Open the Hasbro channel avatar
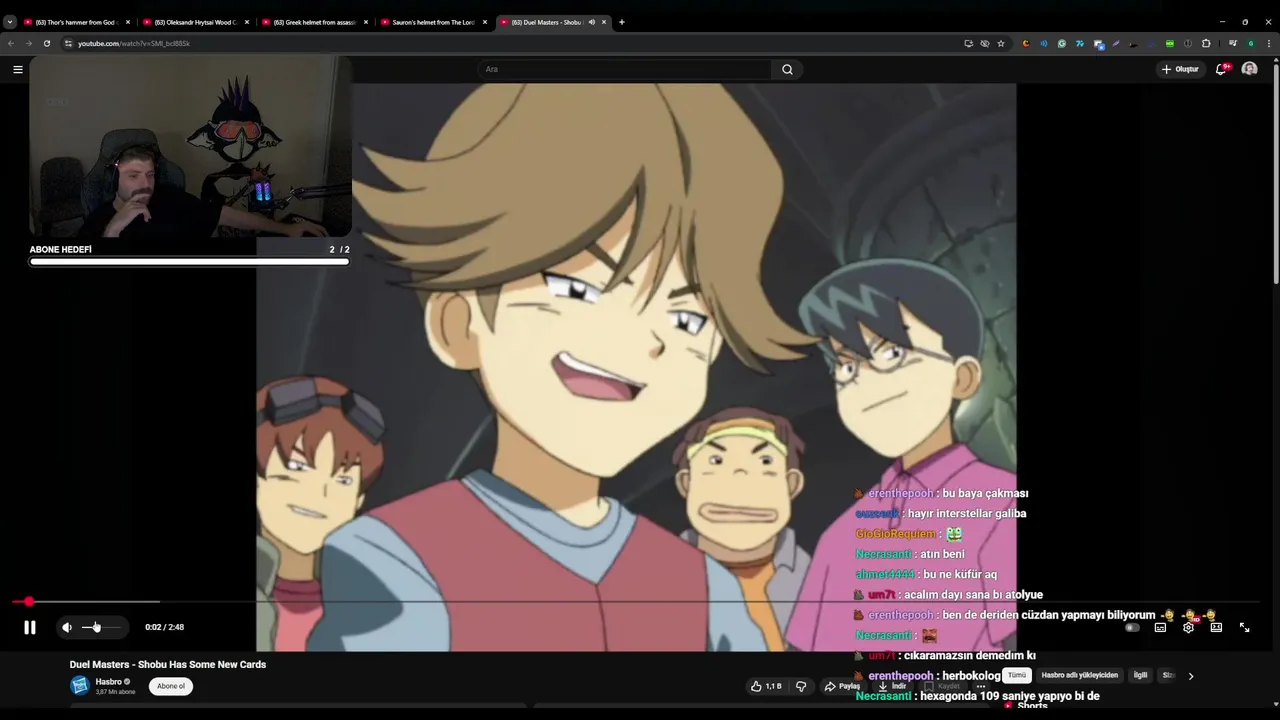 pyautogui.click(x=80, y=686)
